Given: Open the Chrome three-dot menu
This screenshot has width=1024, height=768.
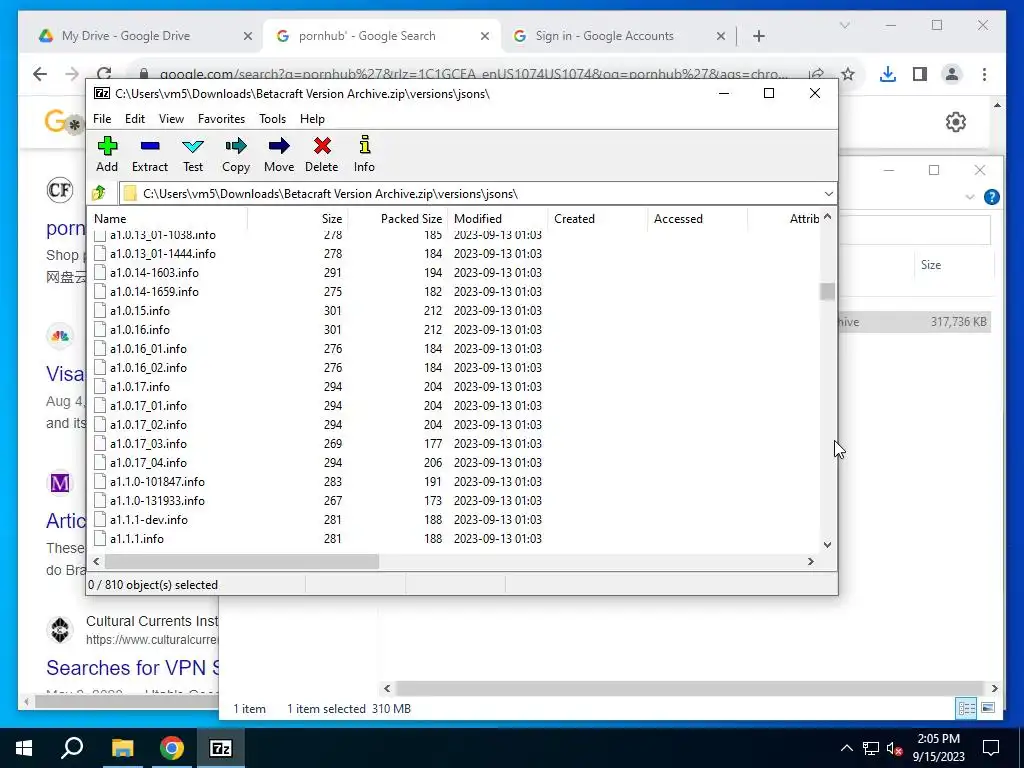Looking at the screenshot, I should coord(984,74).
